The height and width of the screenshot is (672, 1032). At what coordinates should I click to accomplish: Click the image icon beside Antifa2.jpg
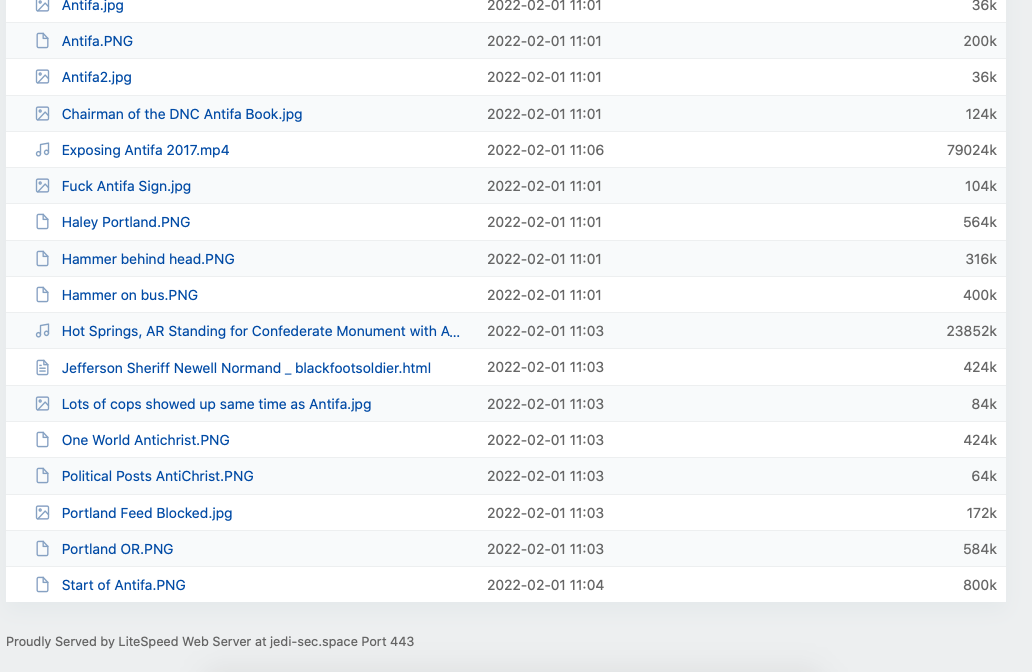coord(42,77)
